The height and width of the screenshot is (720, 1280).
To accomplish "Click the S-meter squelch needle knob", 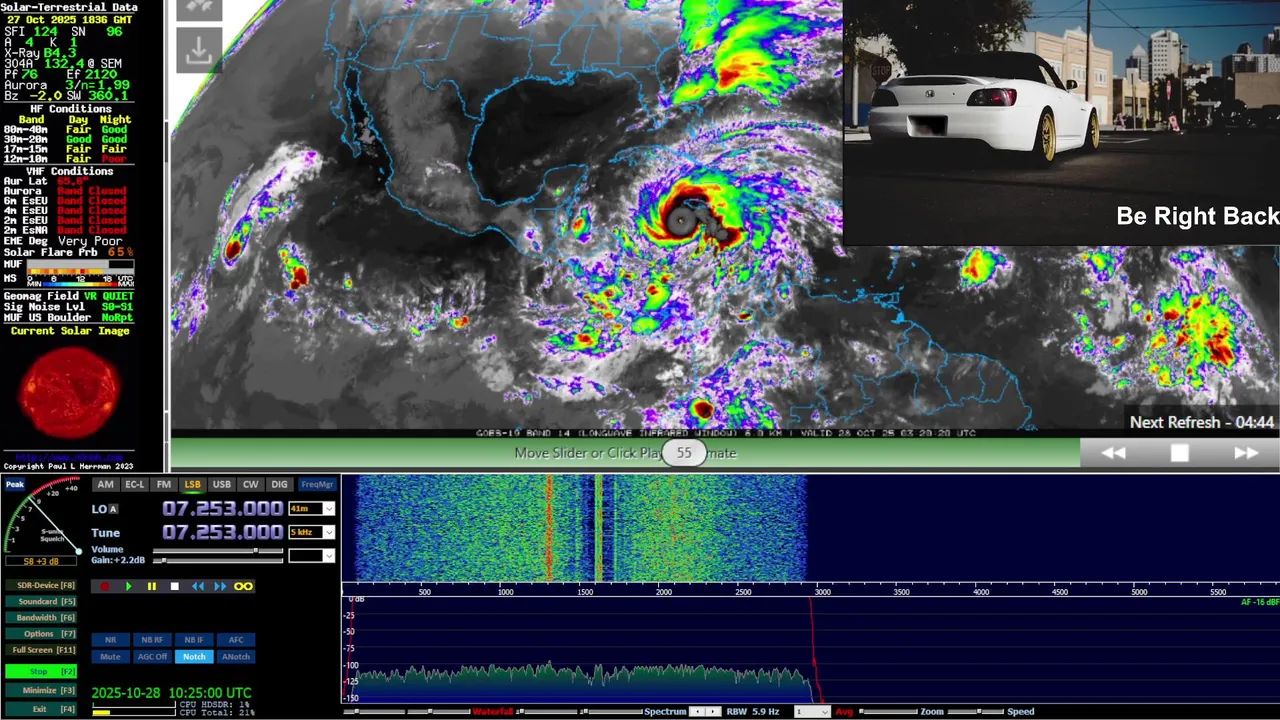I will (78, 551).
